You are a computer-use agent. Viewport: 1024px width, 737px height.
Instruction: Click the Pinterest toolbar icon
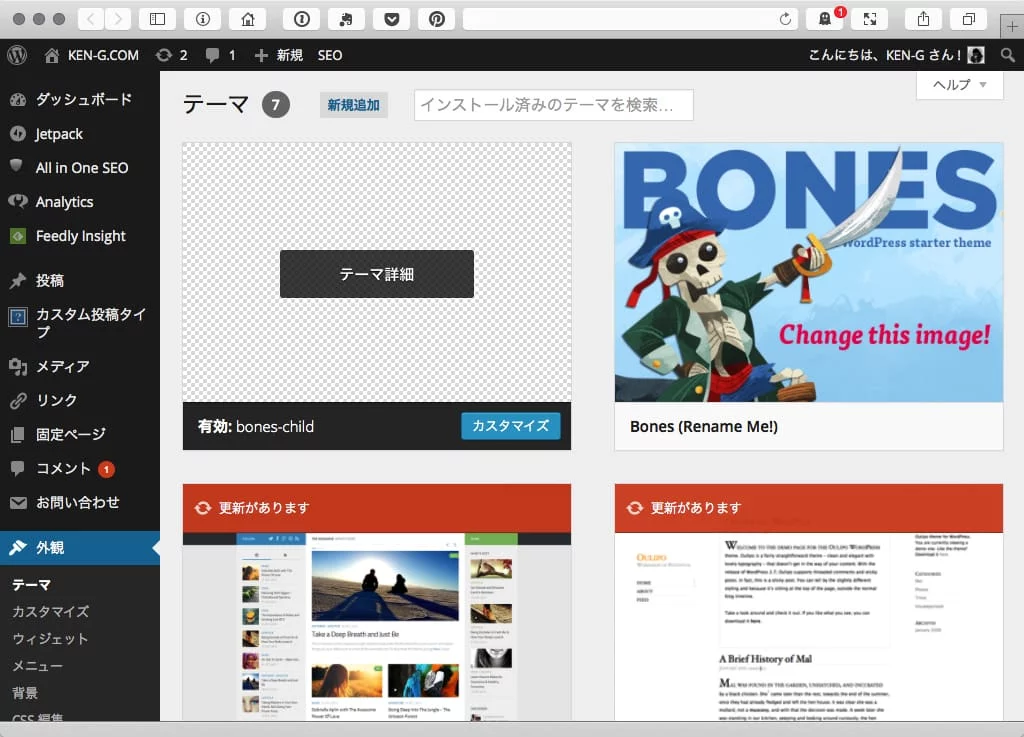point(436,19)
